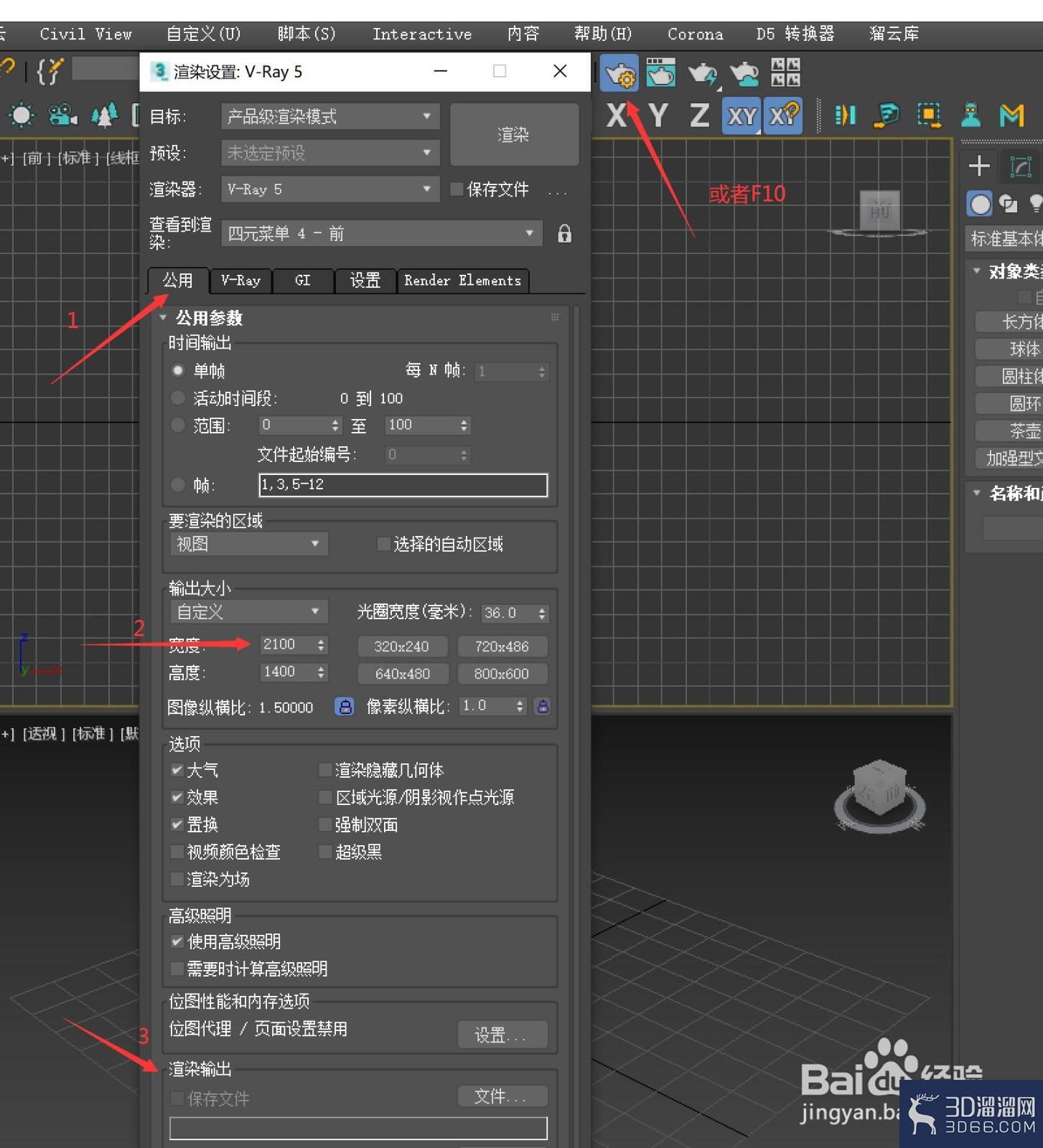Click the yellow selection bracket icon
The width and height of the screenshot is (1043, 1148).
click(x=929, y=116)
